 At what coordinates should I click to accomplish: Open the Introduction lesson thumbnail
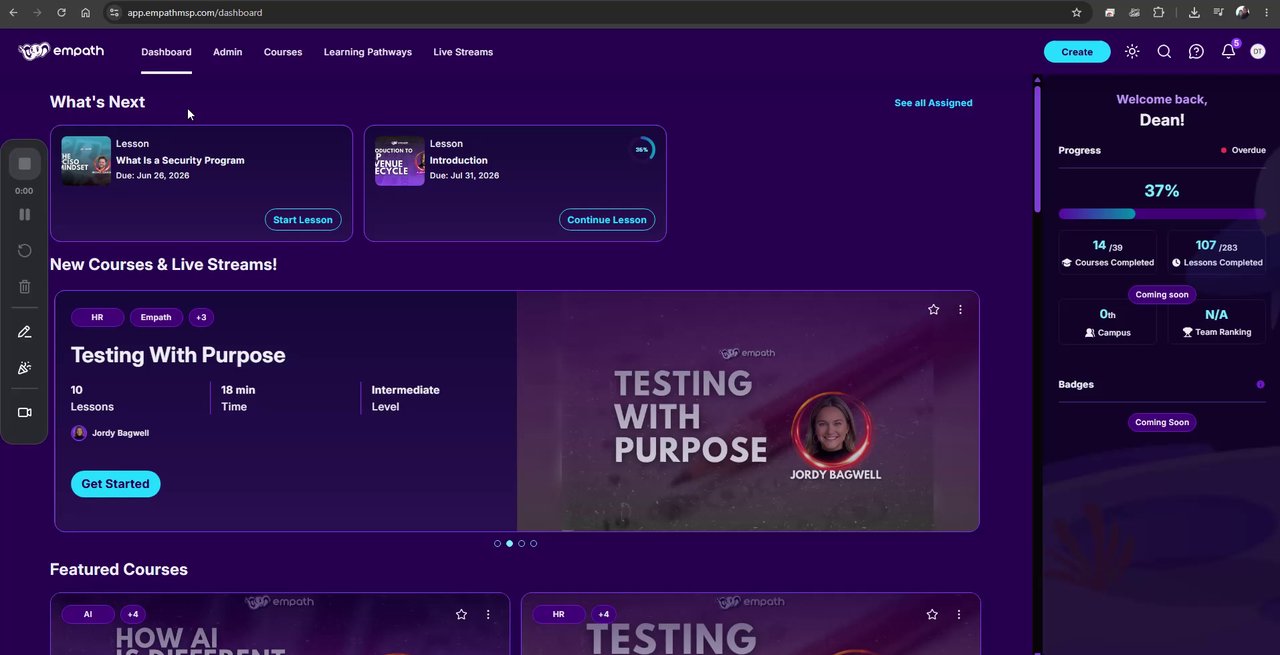tap(400, 161)
